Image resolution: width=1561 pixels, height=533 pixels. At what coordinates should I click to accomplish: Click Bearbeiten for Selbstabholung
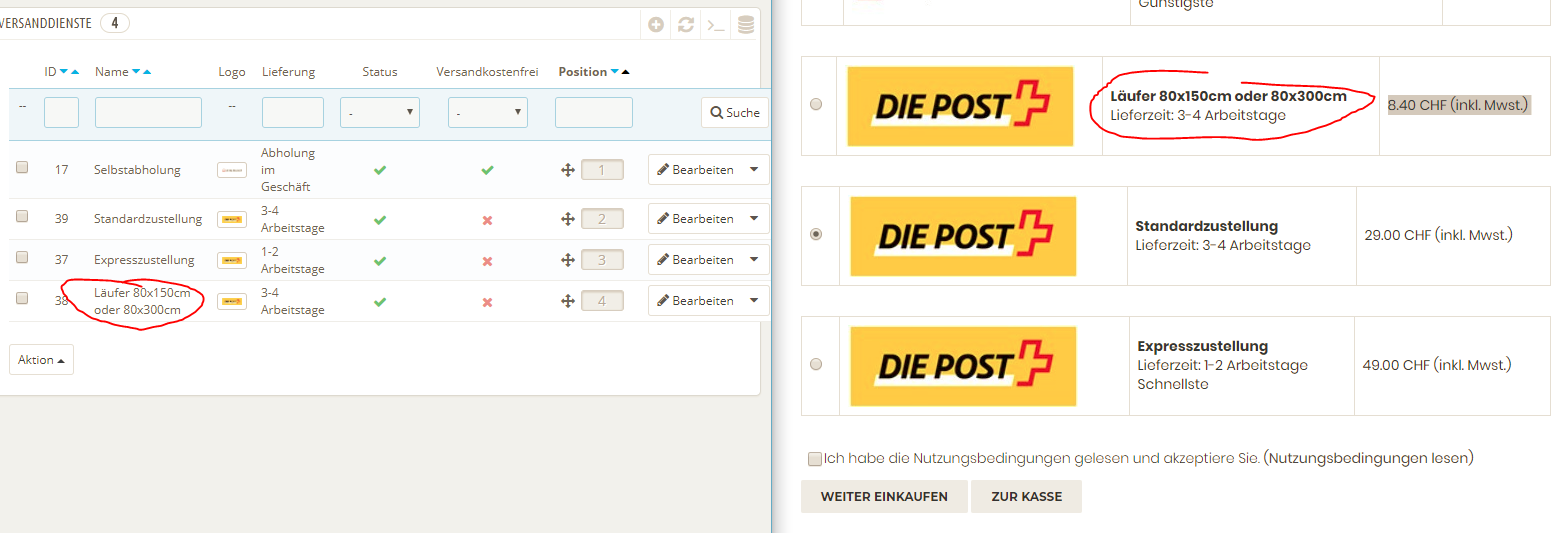(x=695, y=170)
